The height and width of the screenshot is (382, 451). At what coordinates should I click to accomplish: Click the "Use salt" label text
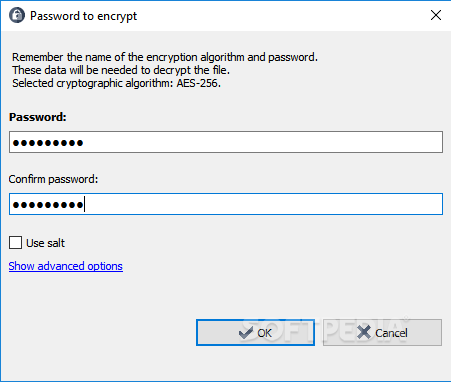point(45,243)
